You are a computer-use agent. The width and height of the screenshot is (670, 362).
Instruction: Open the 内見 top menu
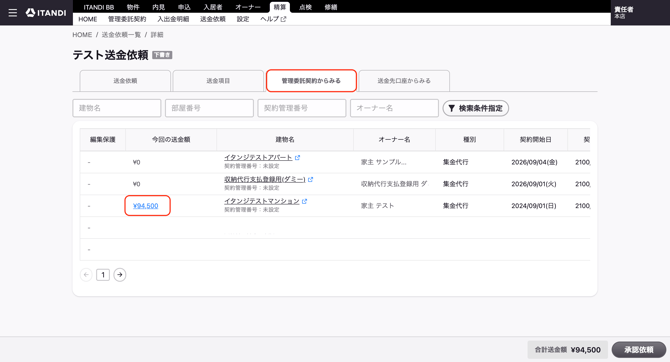point(159,7)
